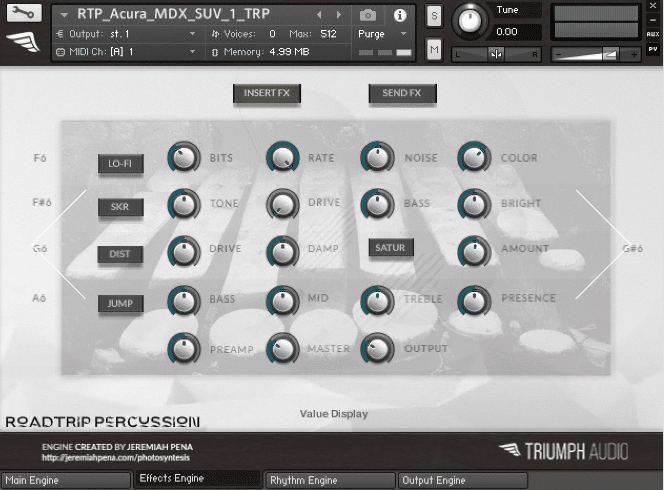Screen dimensions: 664x490
Task: Click the Triumph Audio wing logo in the header
Action: pos(23,42)
